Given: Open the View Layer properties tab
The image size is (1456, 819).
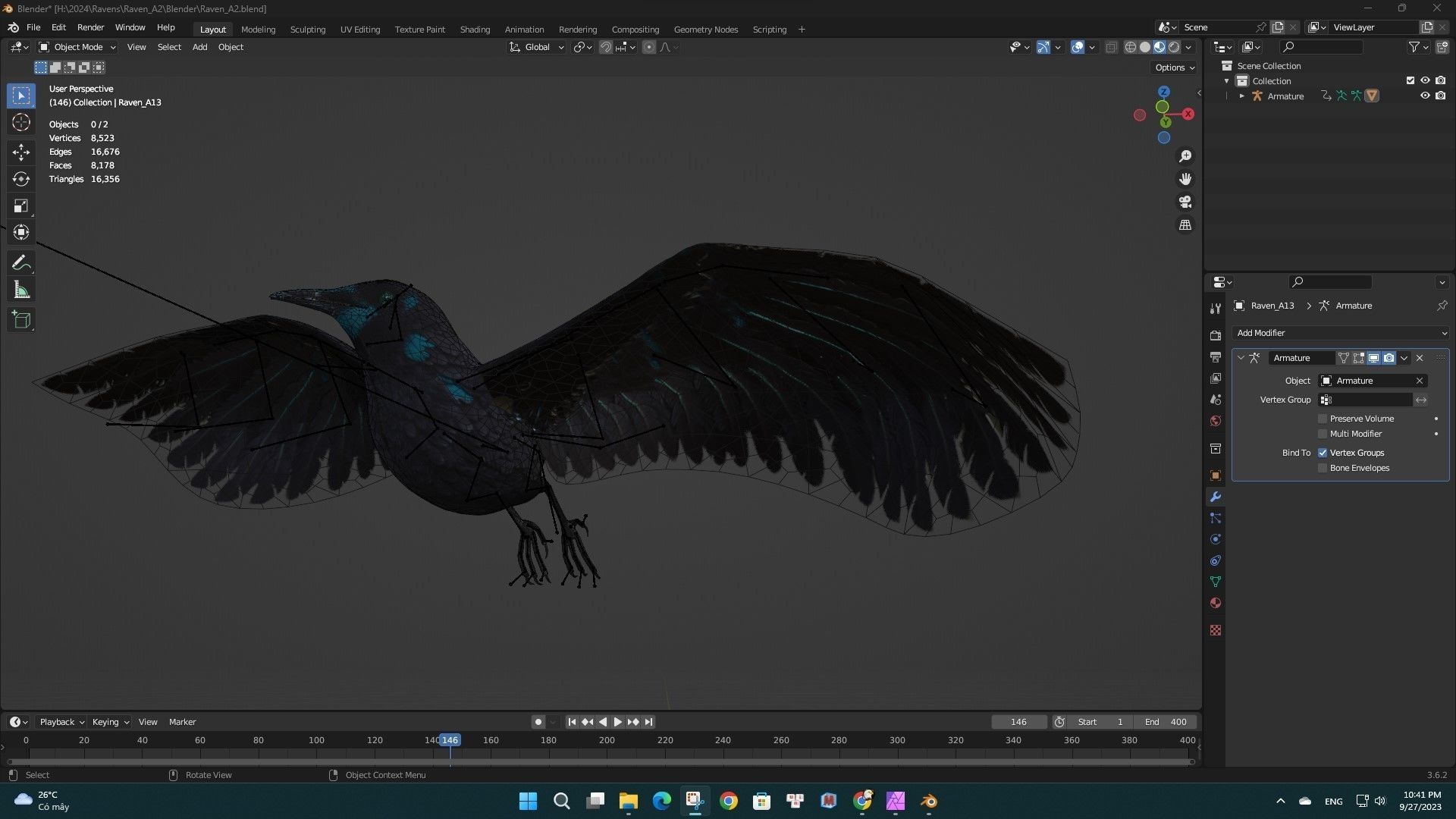Looking at the screenshot, I should (x=1216, y=378).
